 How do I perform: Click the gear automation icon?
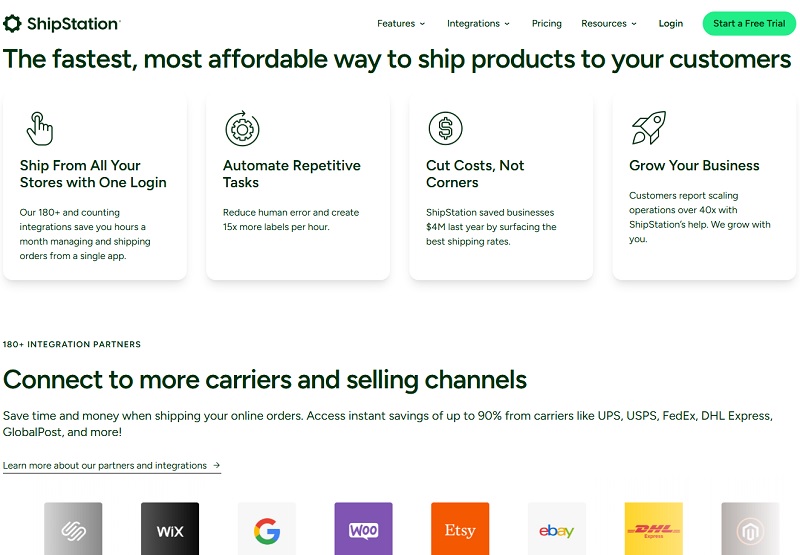(x=242, y=129)
